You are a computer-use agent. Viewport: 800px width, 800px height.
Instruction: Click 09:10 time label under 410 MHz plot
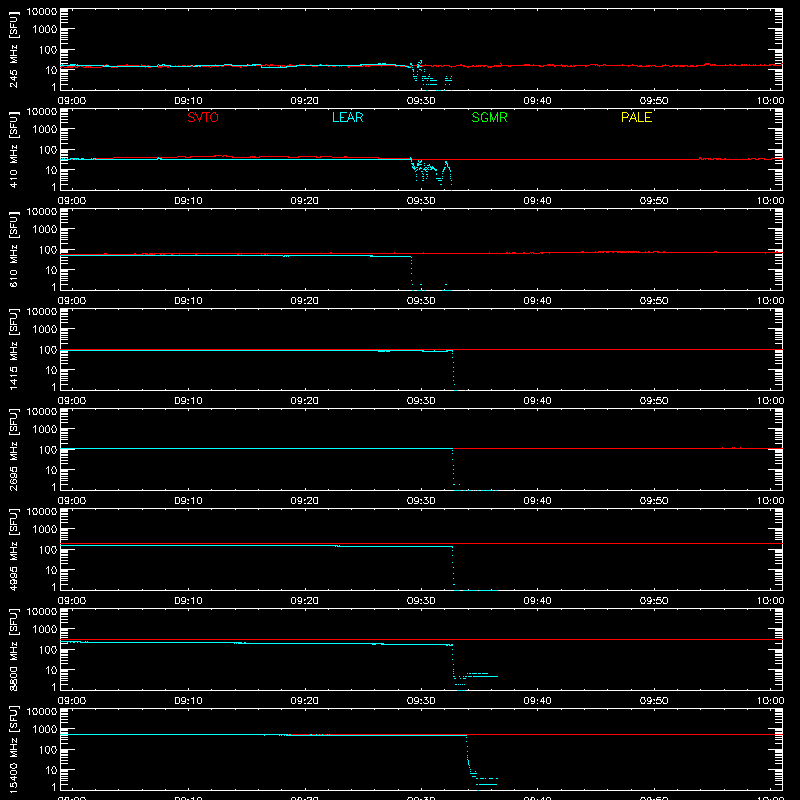click(x=188, y=201)
